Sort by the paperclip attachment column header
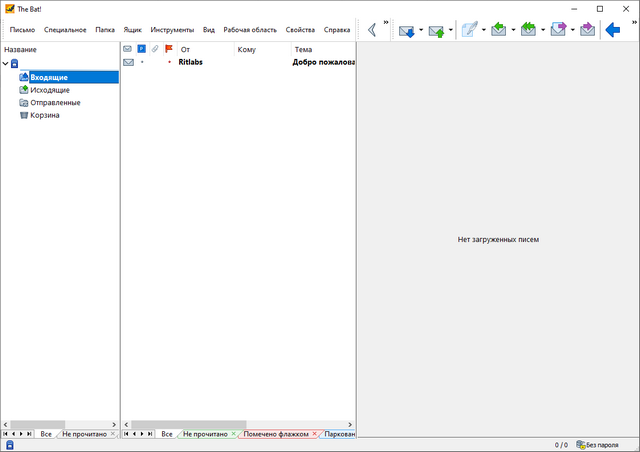The height and width of the screenshot is (452, 640). coord(155,49)
